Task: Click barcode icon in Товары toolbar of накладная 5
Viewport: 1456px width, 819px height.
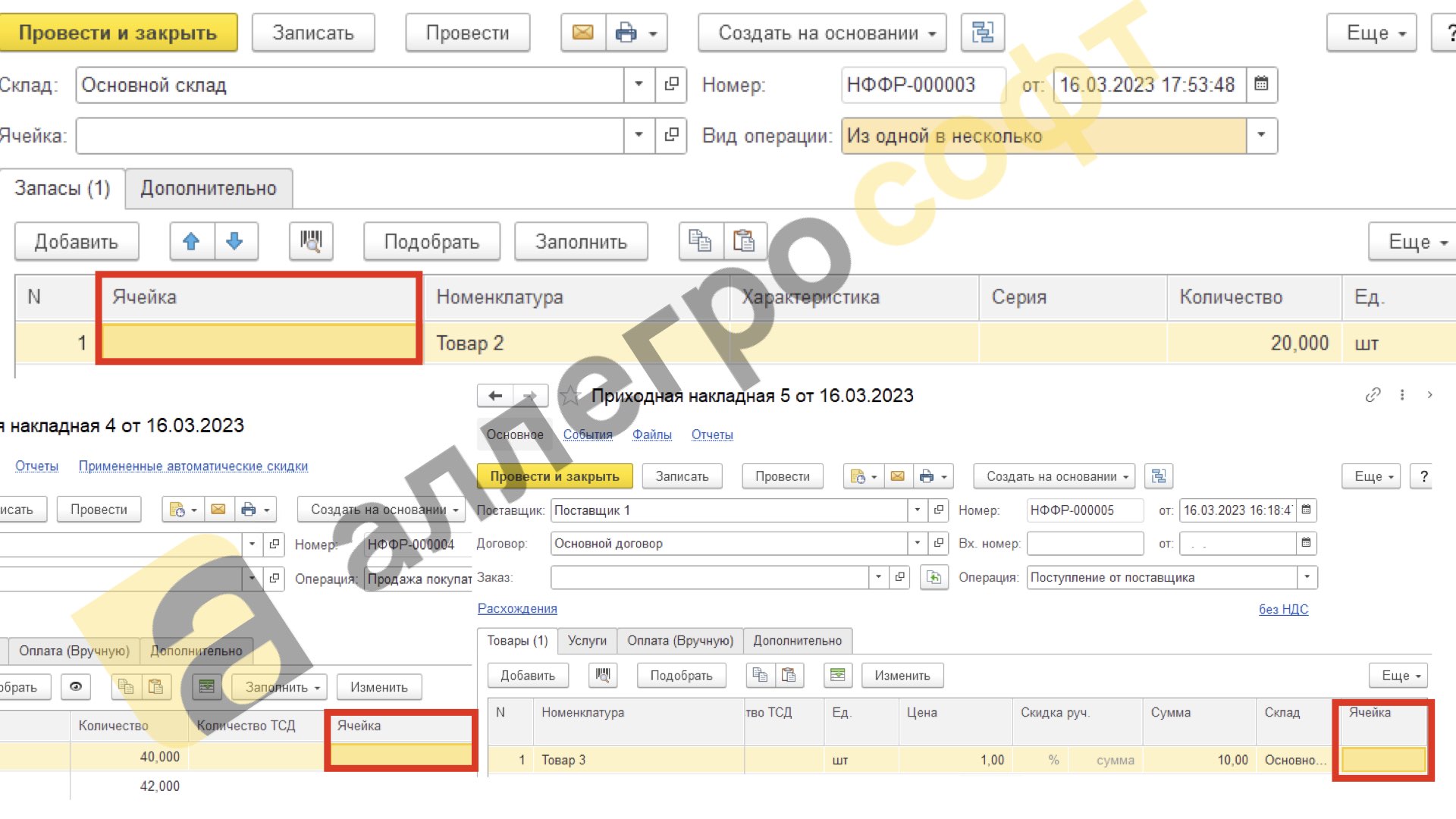Action: [x=603, y=675]
